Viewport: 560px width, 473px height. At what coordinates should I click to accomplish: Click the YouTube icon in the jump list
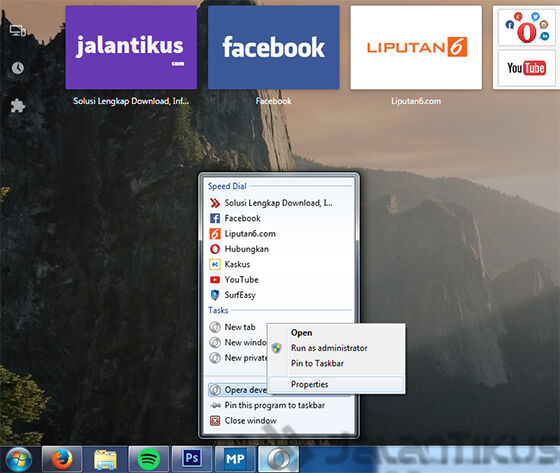coord(215,280)
